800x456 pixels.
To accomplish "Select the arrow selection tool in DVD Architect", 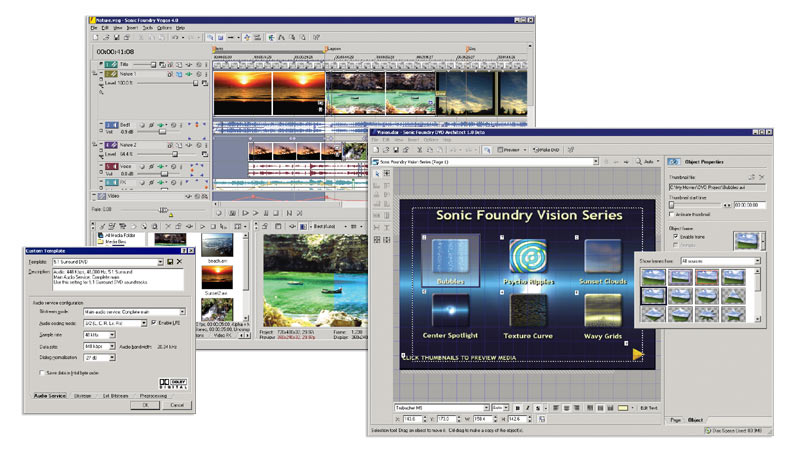I will pyautogui.click(x=377, y=174).
